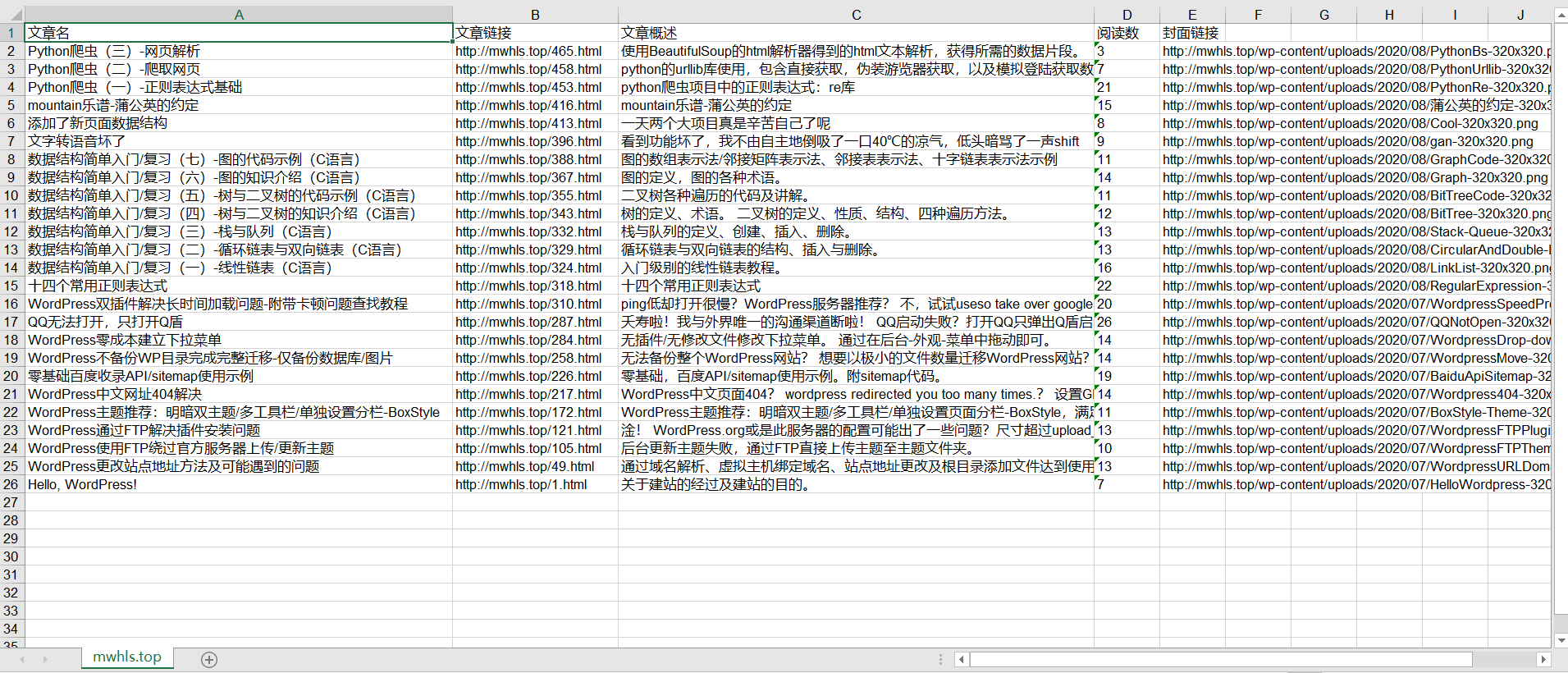Select row 30 header

(11, 556)
